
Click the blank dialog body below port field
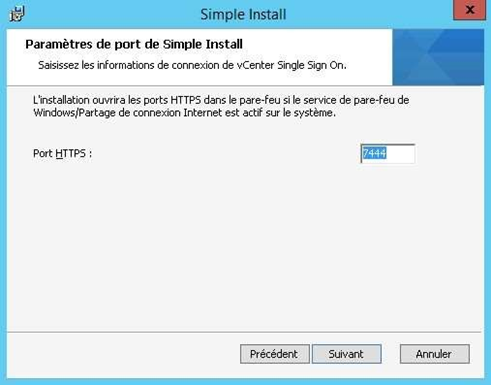pyautogui.click(x=245, y=247)
